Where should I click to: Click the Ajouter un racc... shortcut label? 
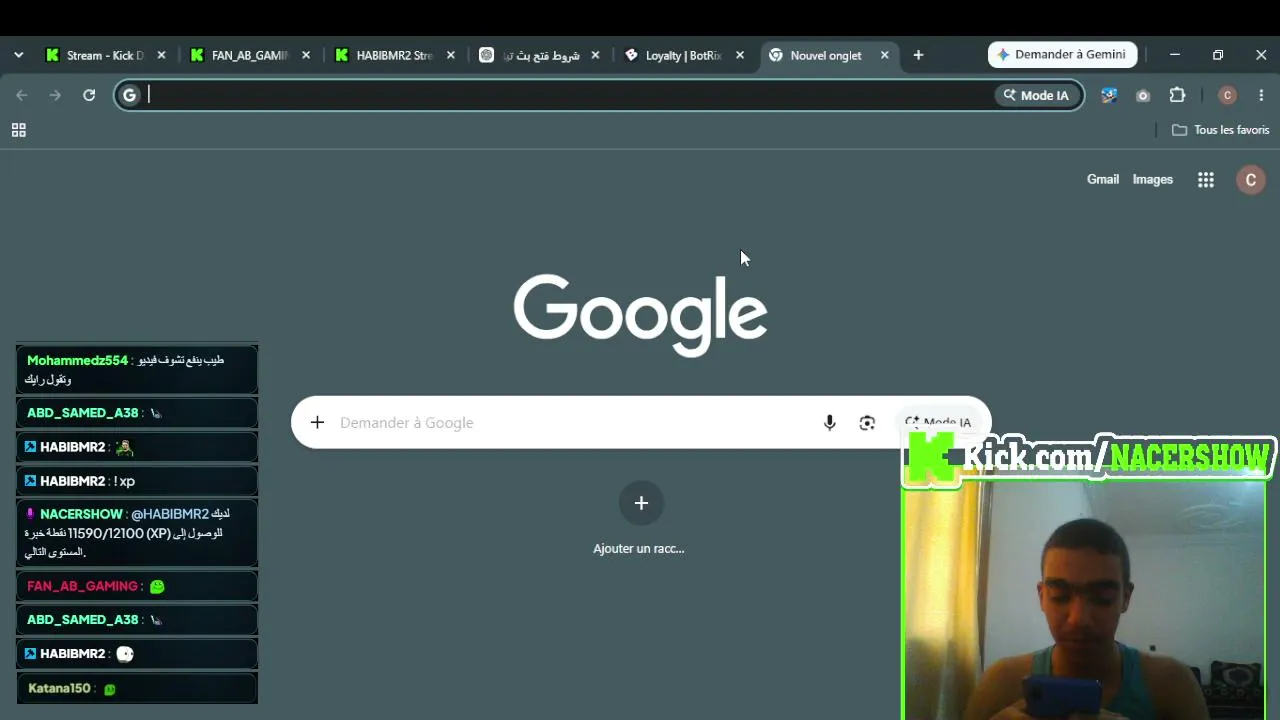(638, 548)
